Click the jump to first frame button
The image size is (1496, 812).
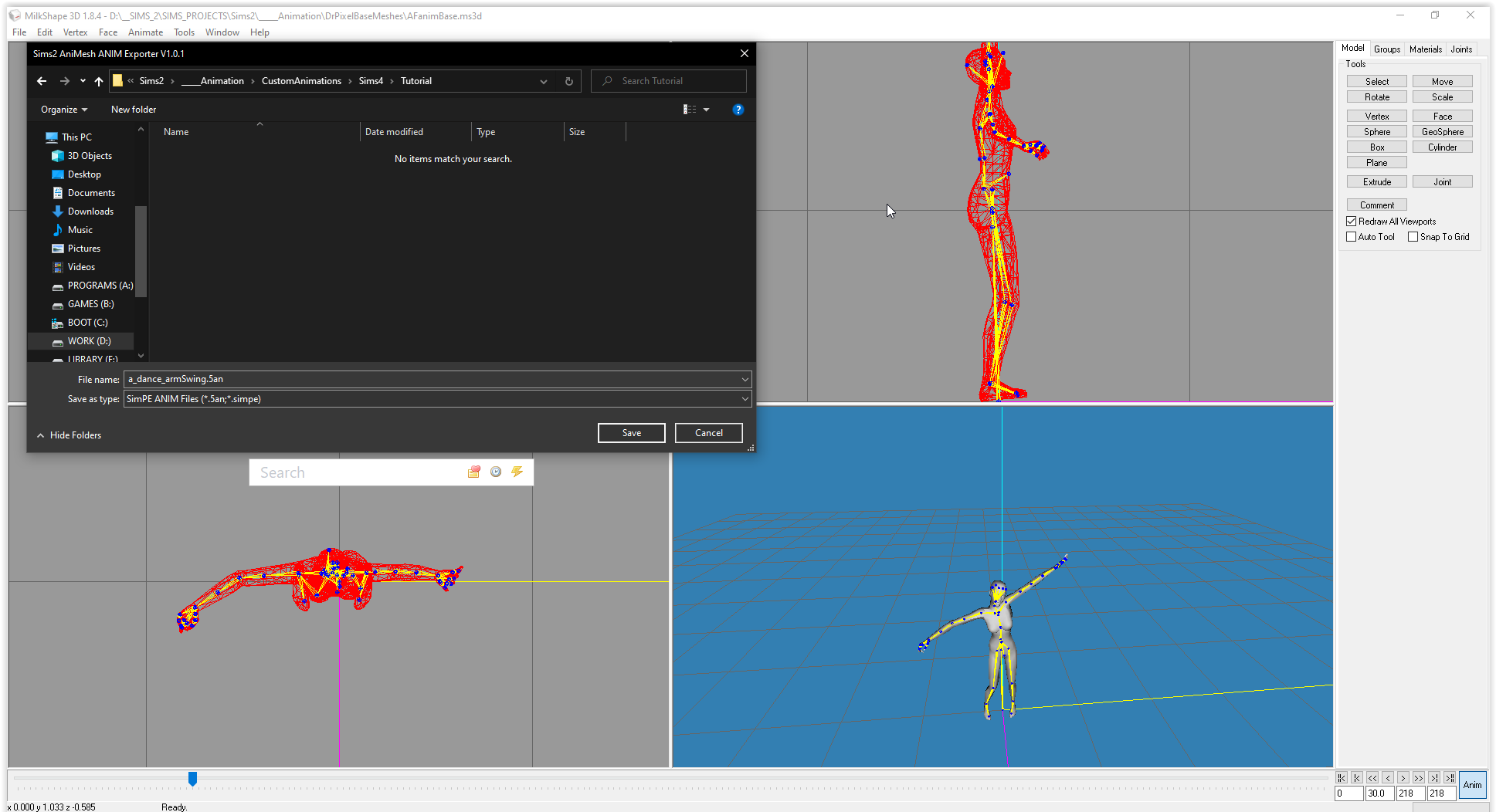(1342, 778)
